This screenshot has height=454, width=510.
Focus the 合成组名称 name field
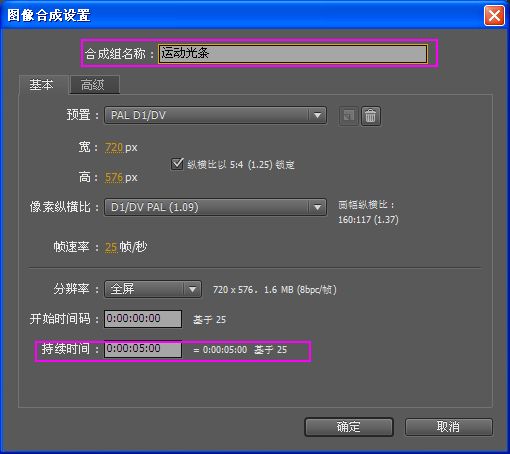tap(292, 54)
